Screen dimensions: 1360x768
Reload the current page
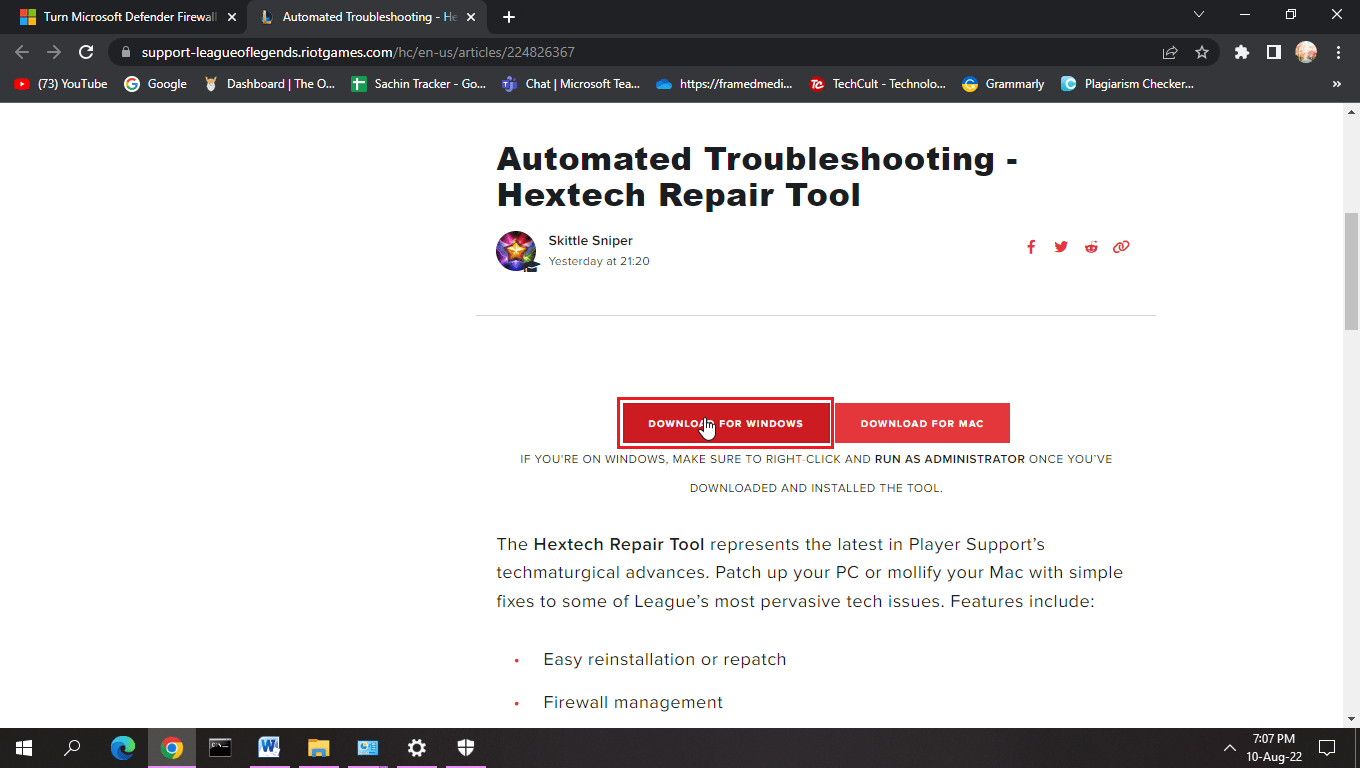pyautogui.click(x=86, y=52)
